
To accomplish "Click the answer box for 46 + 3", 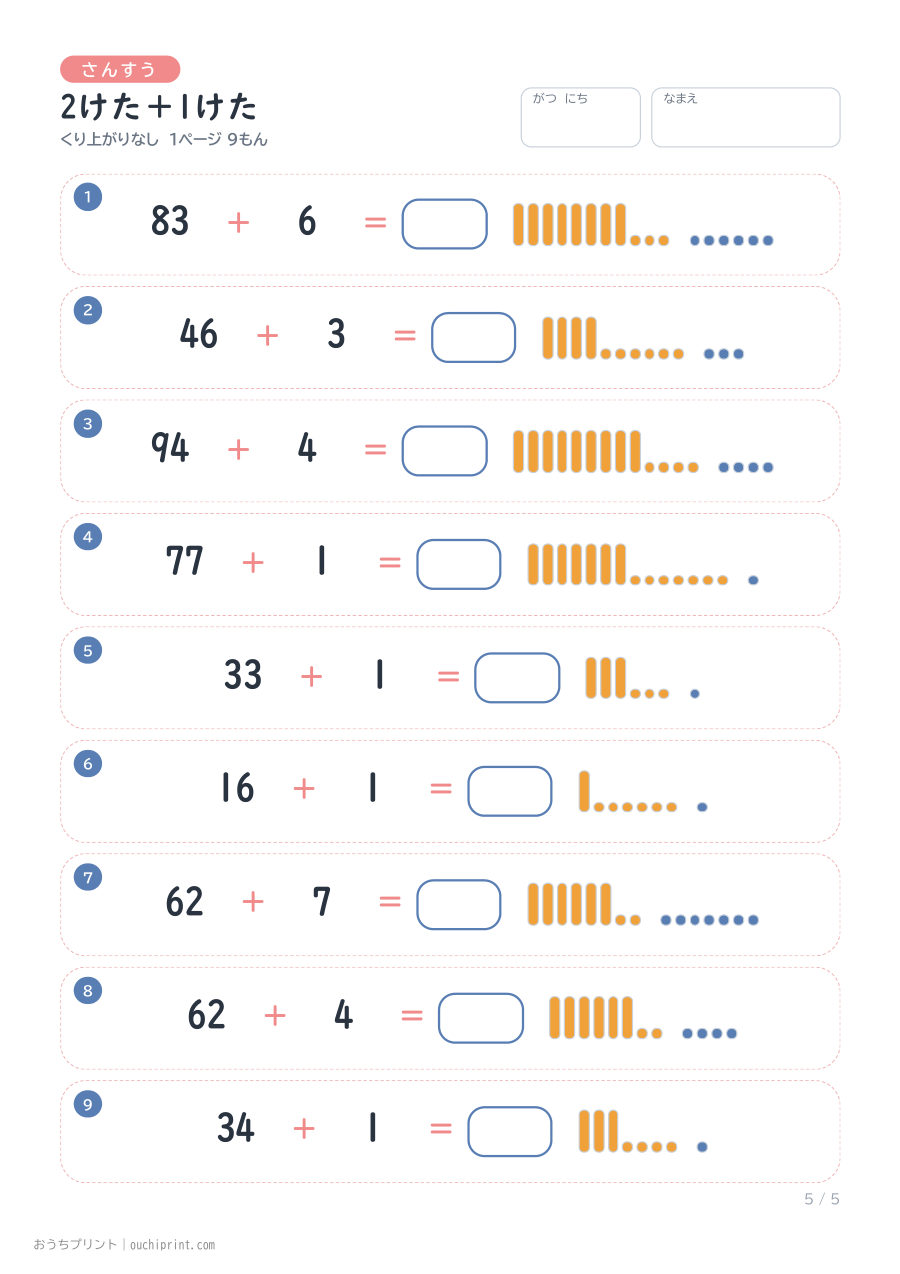I will point(474,337).
